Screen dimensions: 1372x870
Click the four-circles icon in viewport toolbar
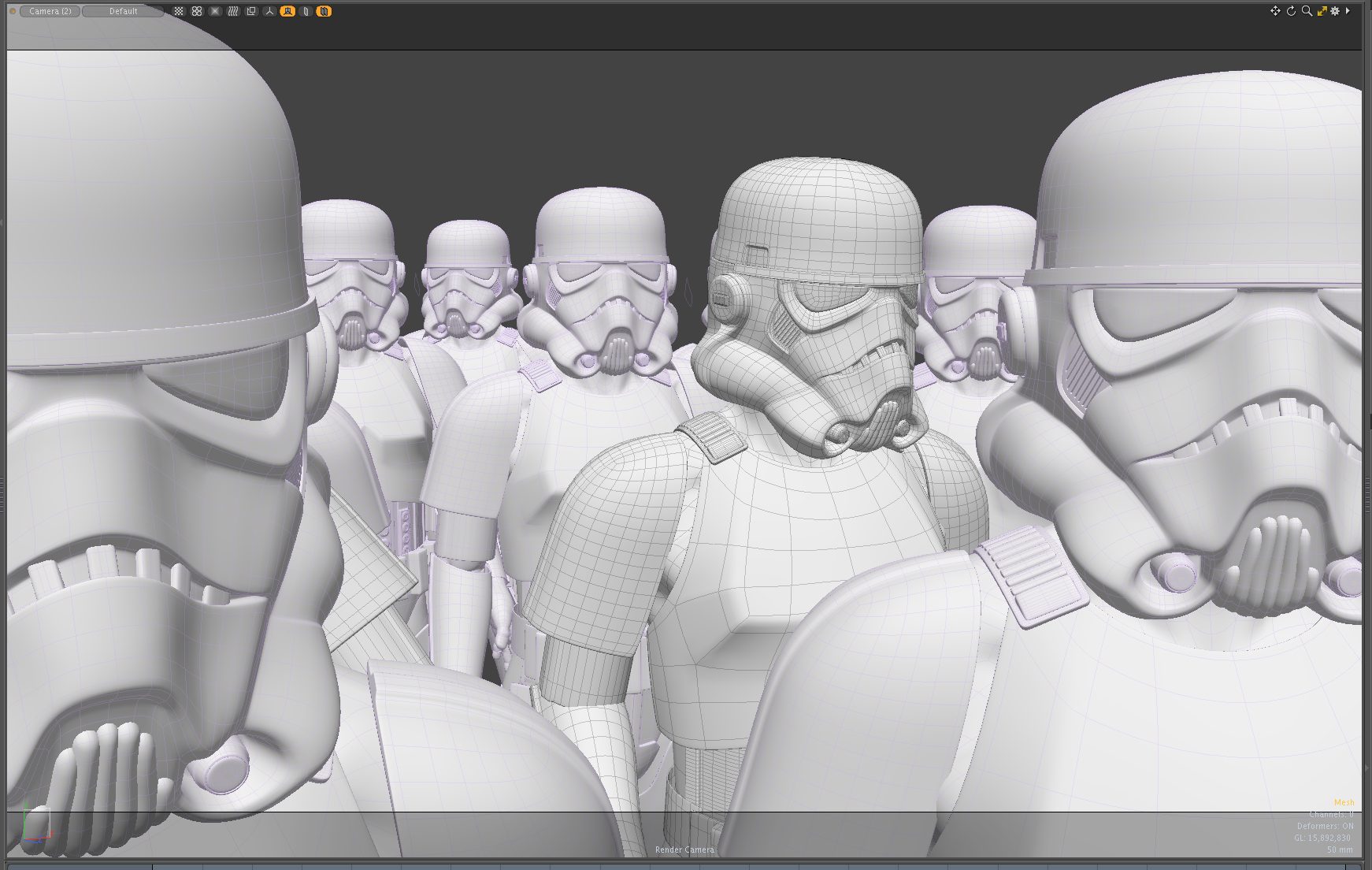coord(197,11)
